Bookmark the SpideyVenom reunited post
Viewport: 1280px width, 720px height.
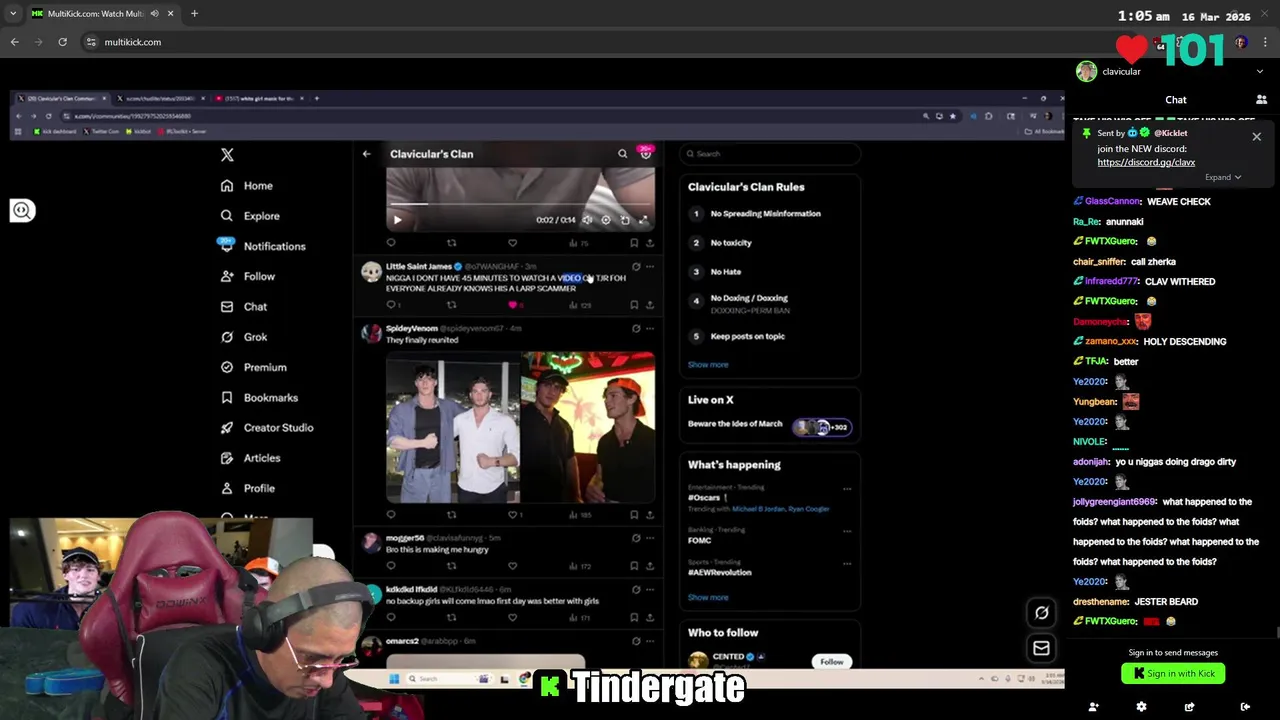634,515
